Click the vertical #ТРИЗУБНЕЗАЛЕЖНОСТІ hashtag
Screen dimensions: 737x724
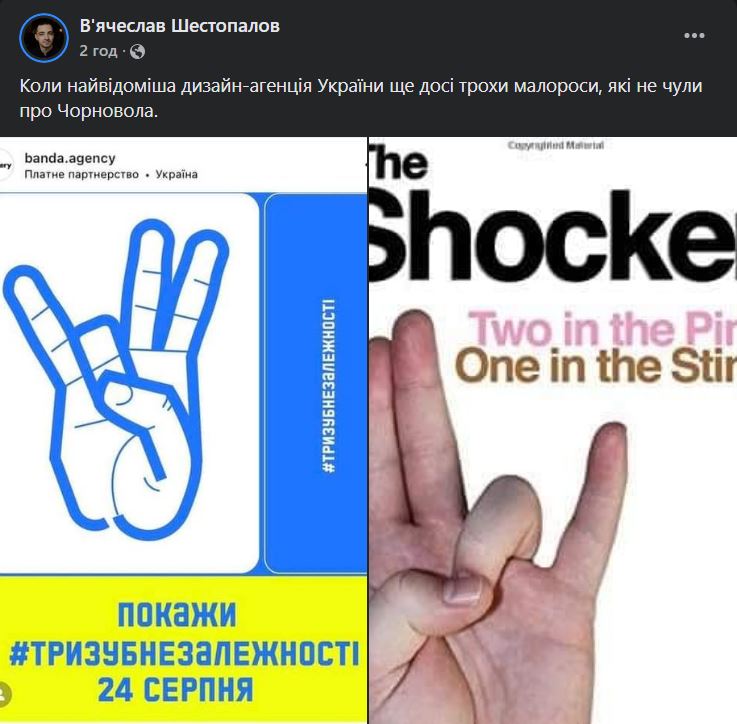tap(329, 385)
